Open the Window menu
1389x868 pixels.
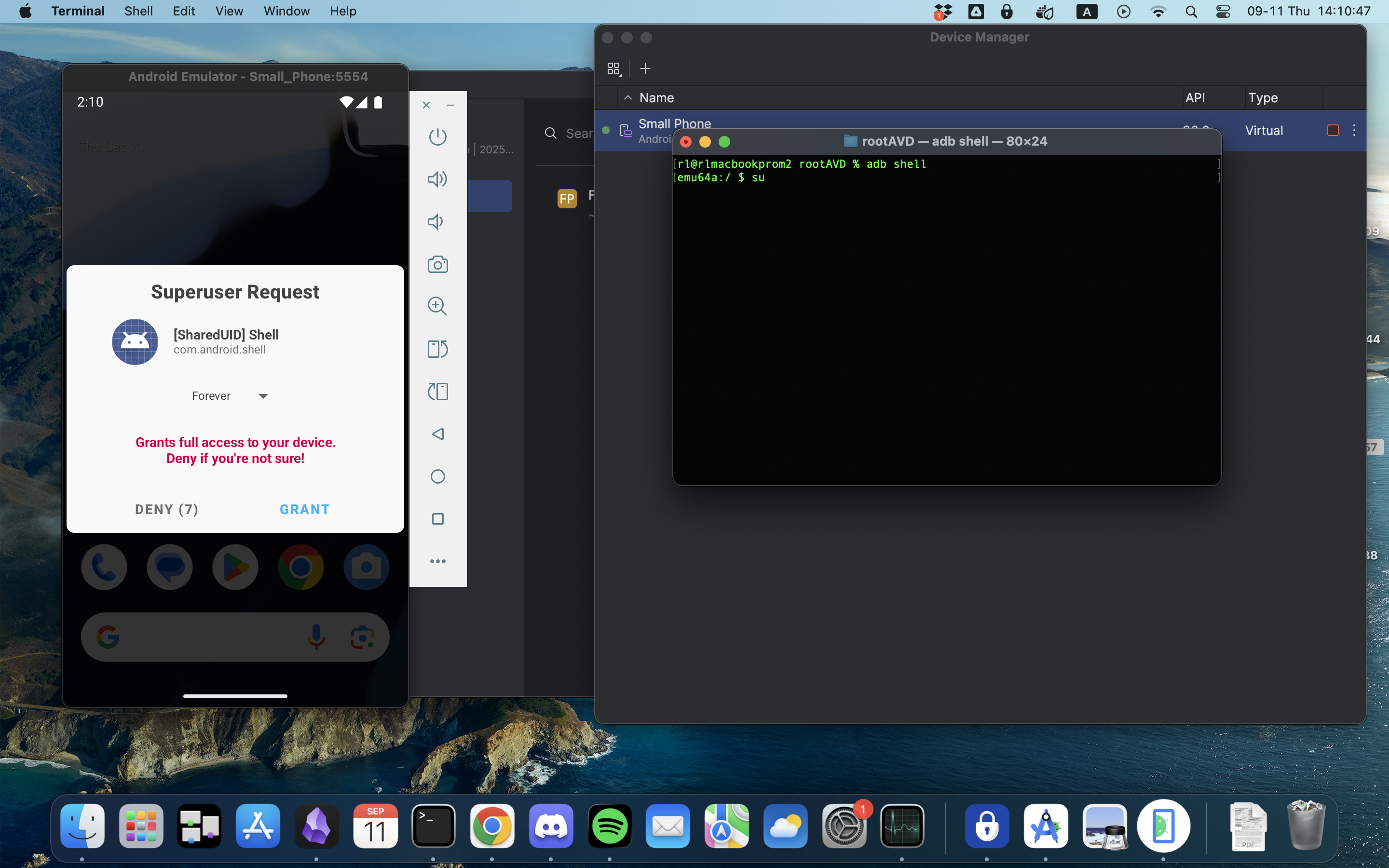click(286, 11)
